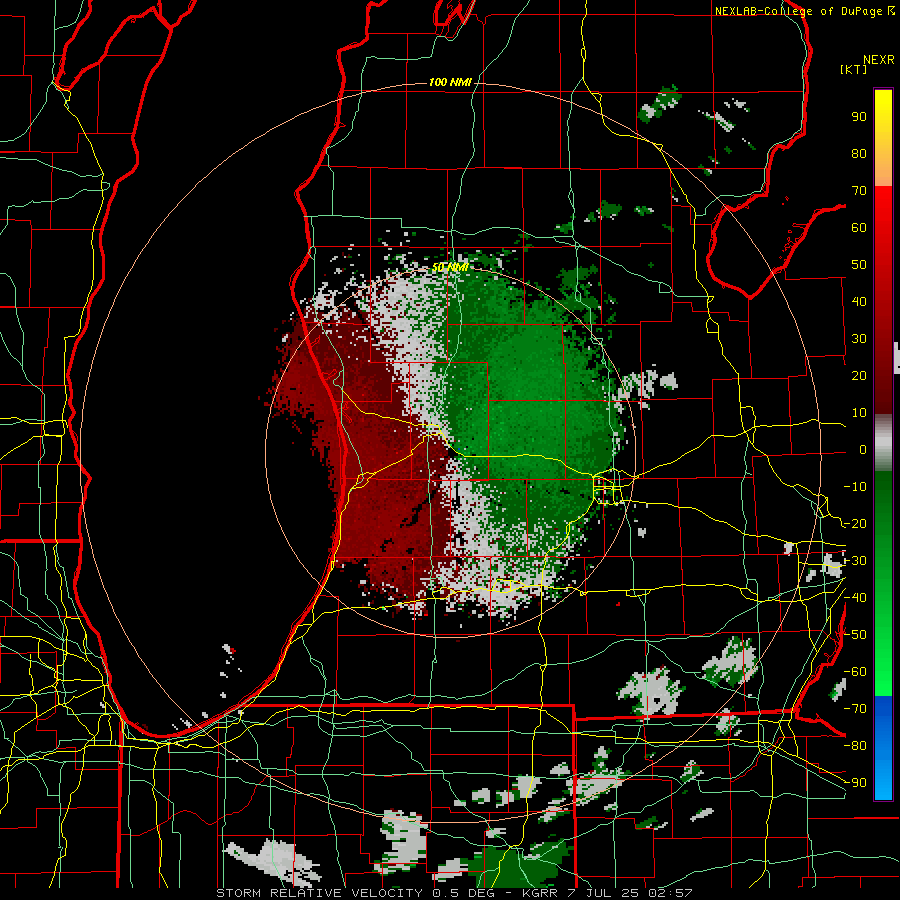Click the 7 JUL 25 date in the caption
The height and width of the screenshot is (900, 900).
click(604, 893)
